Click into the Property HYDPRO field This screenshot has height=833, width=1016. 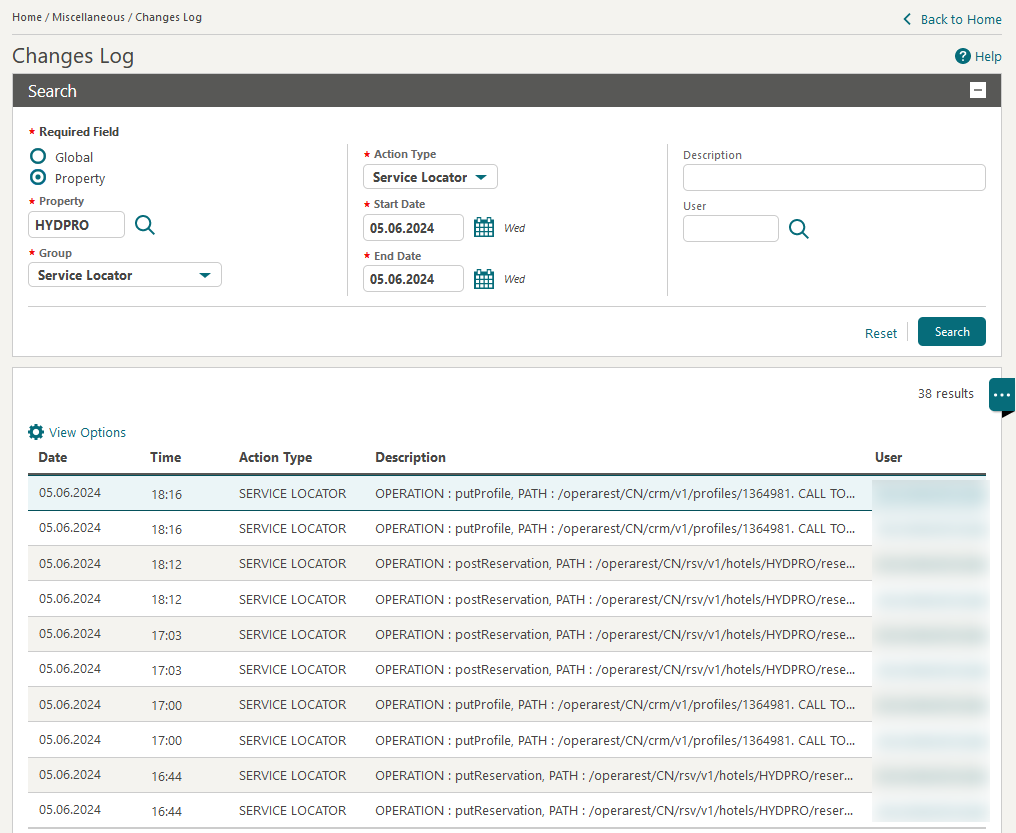coord(76,225)
